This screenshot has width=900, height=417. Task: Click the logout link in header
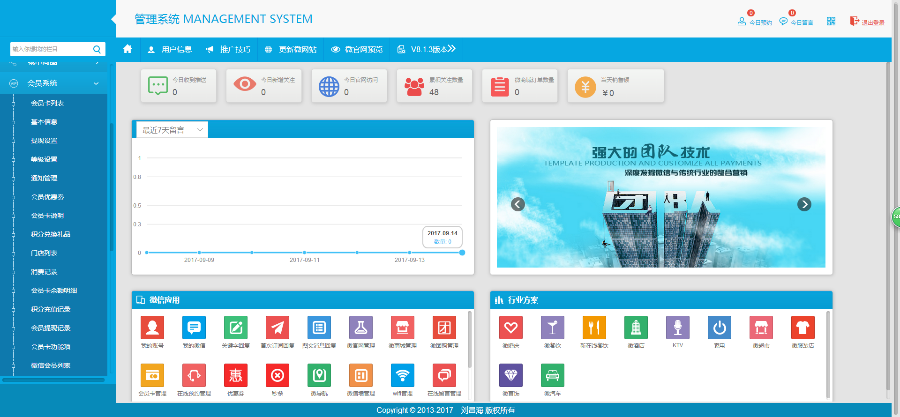[867, 22]
